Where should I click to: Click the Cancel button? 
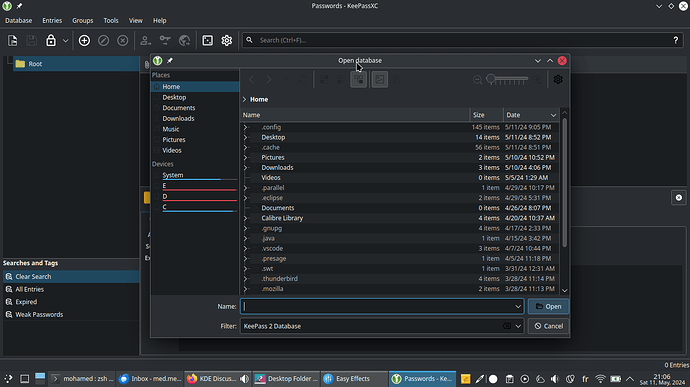coord(548,326)
